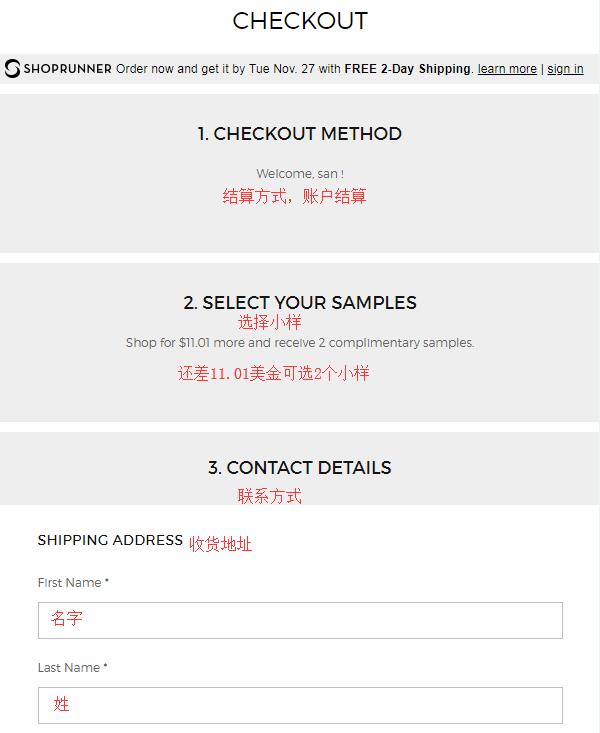Click the SHOPRUNNER brand name text
Image resolution: width=600 pixels, height=733 pixels.
pos(67,69)
